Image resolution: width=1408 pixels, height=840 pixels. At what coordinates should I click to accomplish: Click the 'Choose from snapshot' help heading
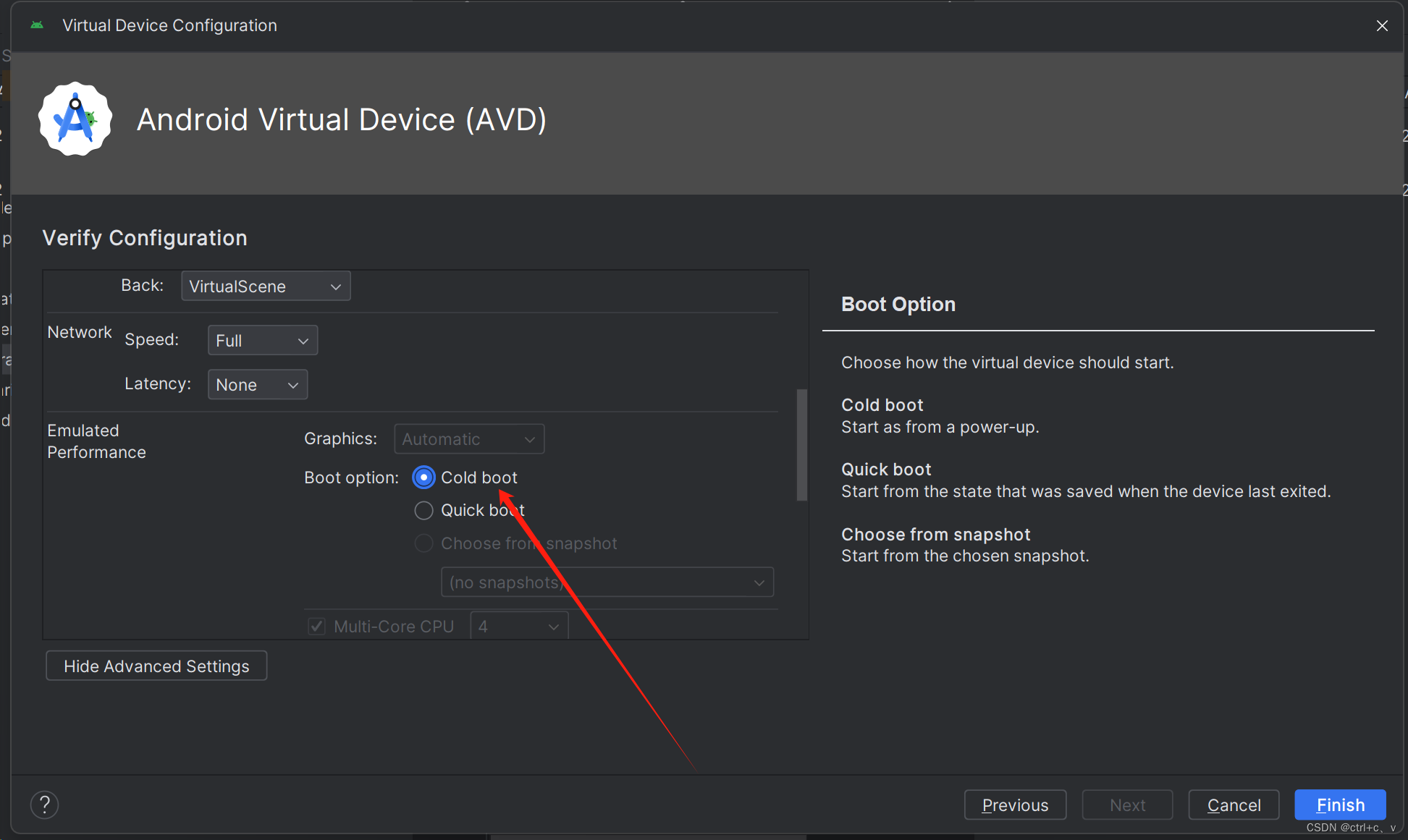[935, 535]
